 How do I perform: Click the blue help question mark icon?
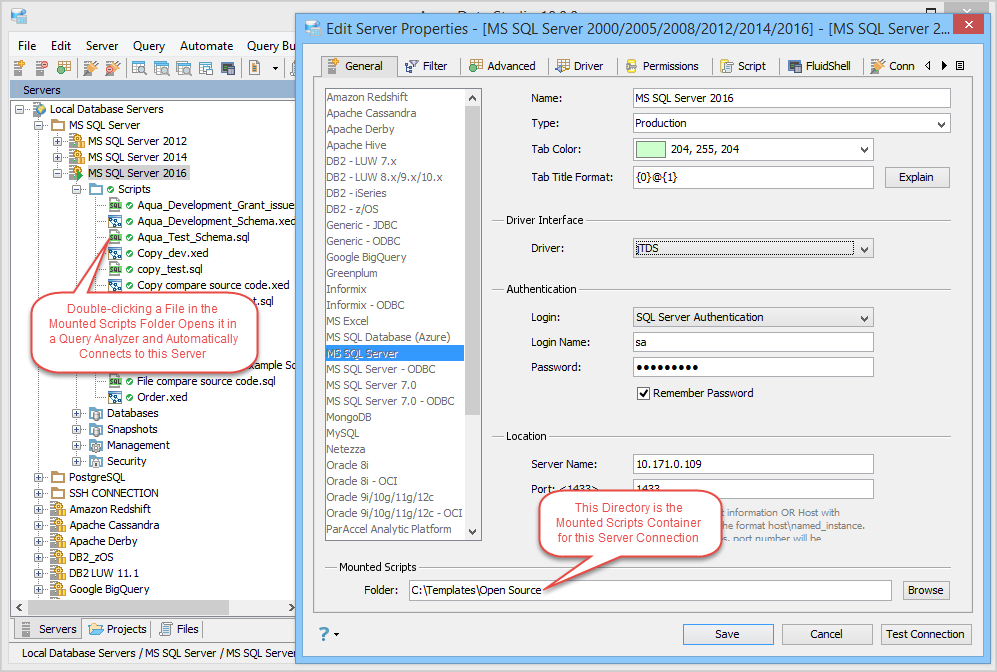point(324,633)
